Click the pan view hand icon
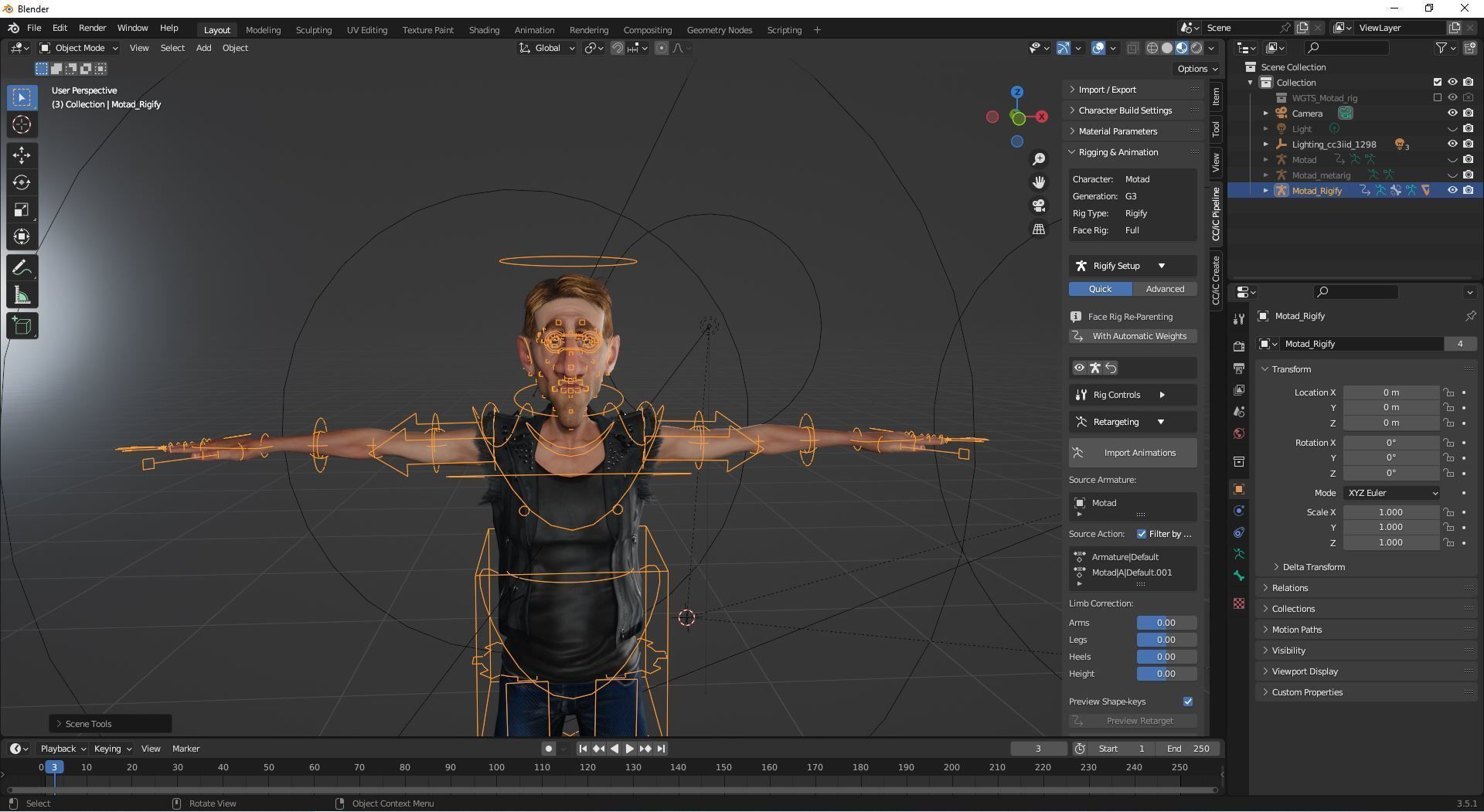The image size is (1484, 812). coord(1039,182)
